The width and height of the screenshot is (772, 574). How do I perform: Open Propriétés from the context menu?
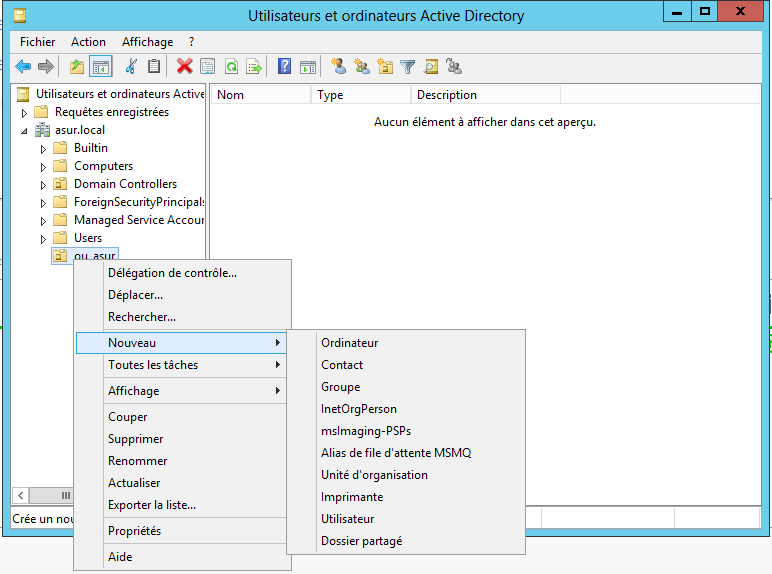(x=181, y=531)
